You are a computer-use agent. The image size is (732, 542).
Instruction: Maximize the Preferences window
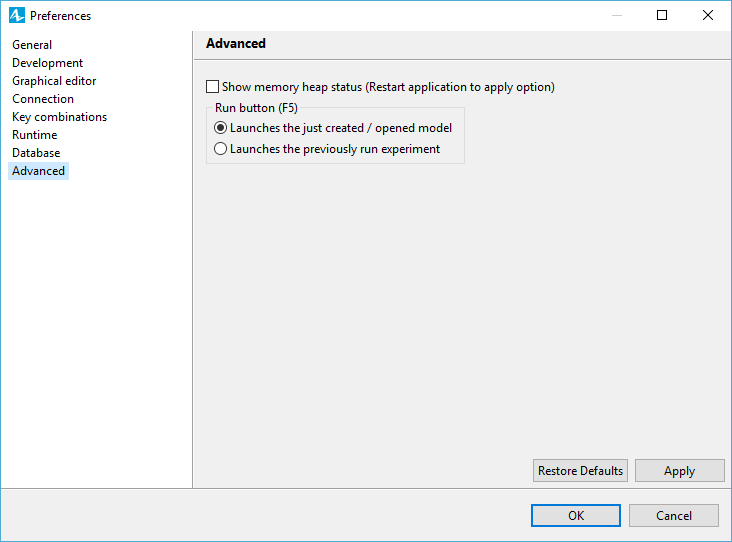pos(662,15)
